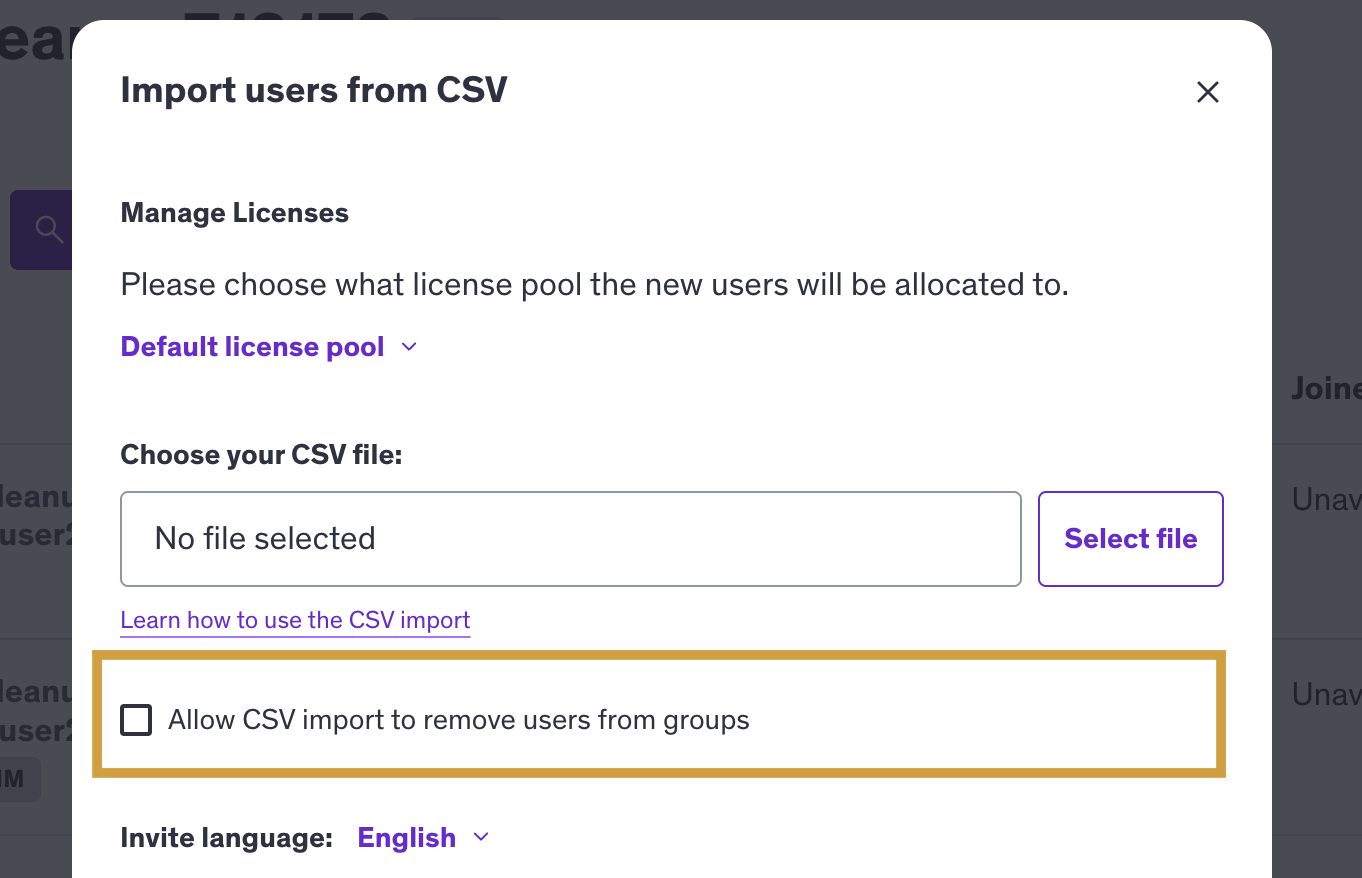Click the 'Allow CSV import to remove users' label
Viewport: 1362px width, 878px height.
[x=458, y=720]
